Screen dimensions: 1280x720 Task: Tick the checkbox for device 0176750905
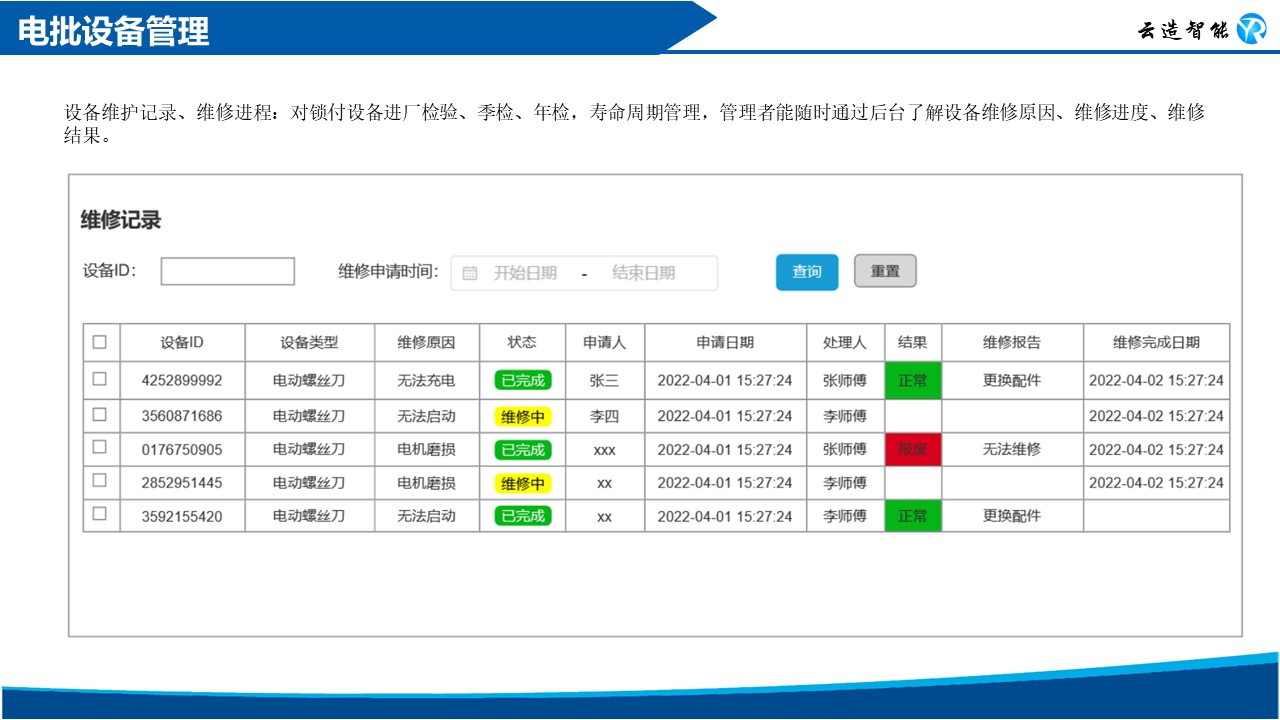pos(99,447)
